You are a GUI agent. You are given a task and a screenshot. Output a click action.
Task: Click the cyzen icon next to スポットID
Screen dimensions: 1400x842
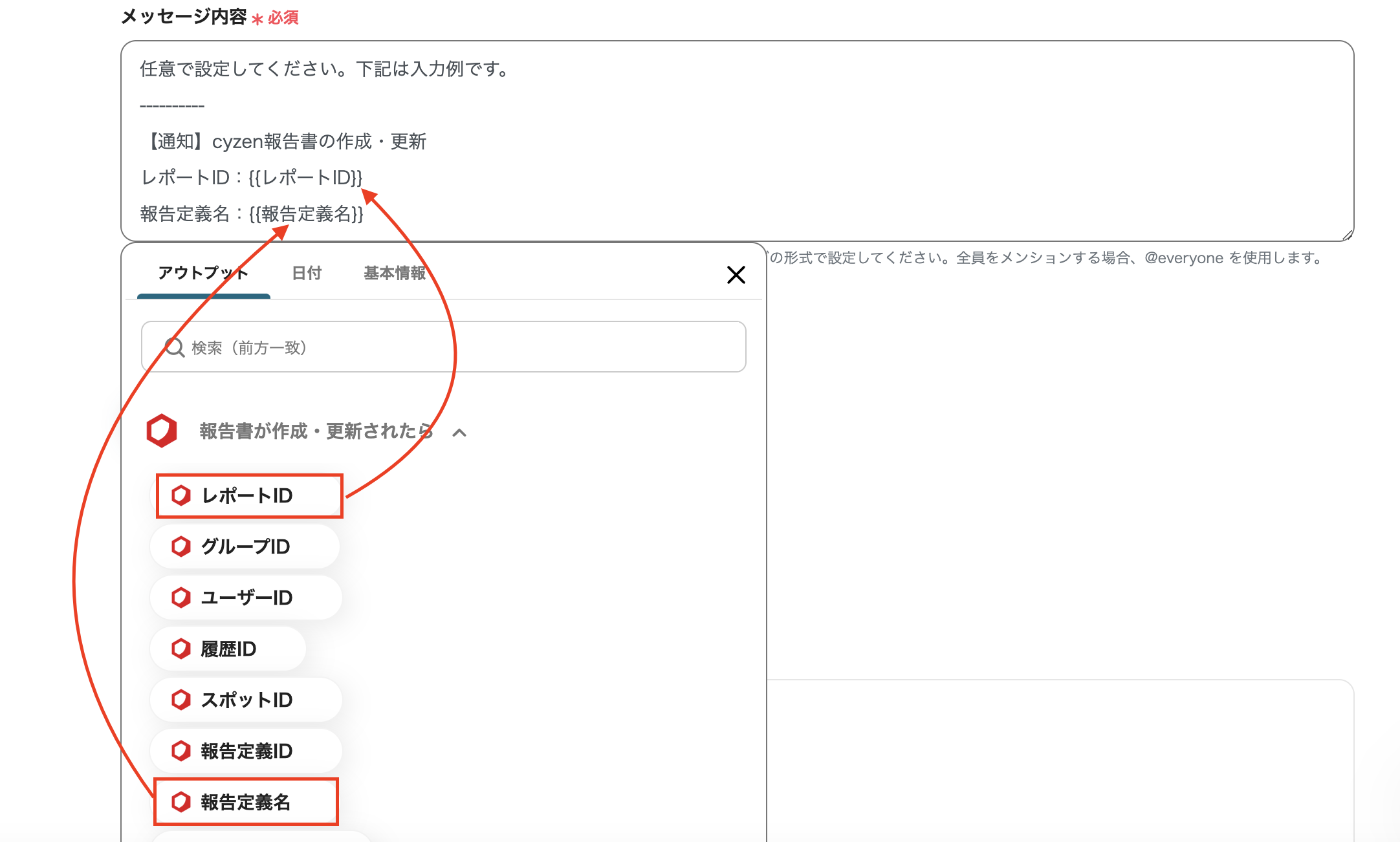pyautogui.click(x=180, y=700)
